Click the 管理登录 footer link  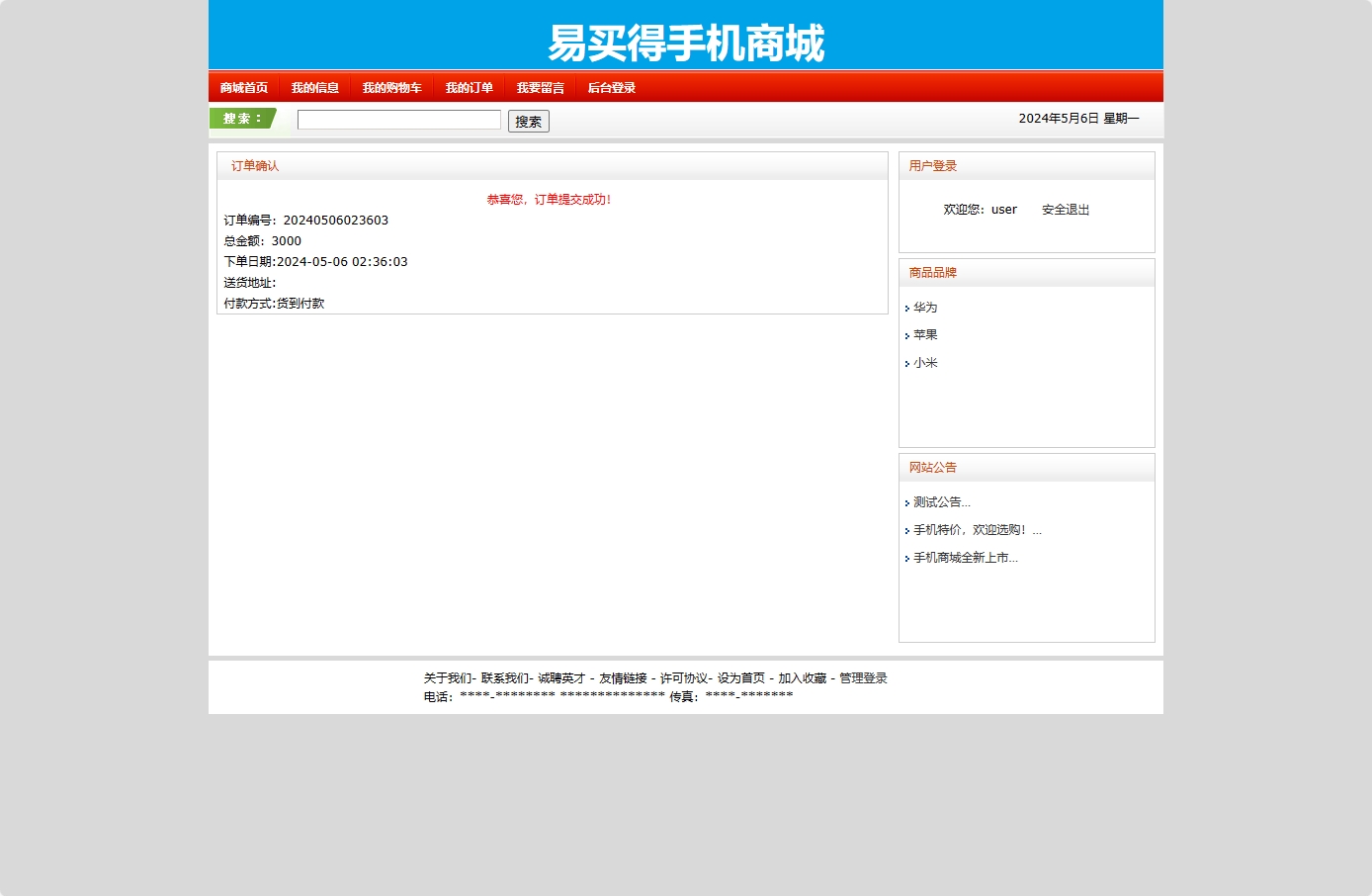pos(861,678)
